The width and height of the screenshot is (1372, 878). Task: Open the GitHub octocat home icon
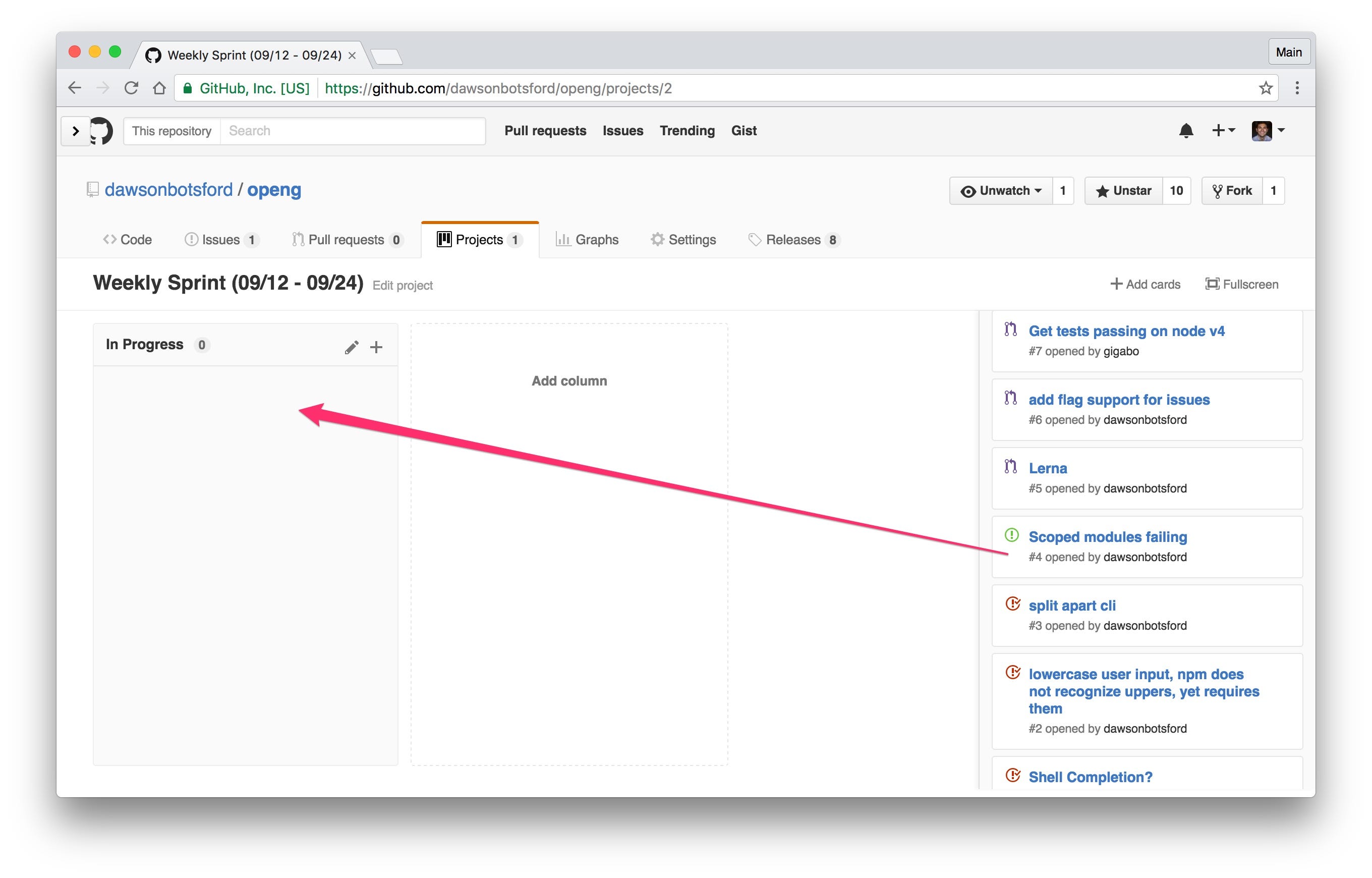pos(101,131)
